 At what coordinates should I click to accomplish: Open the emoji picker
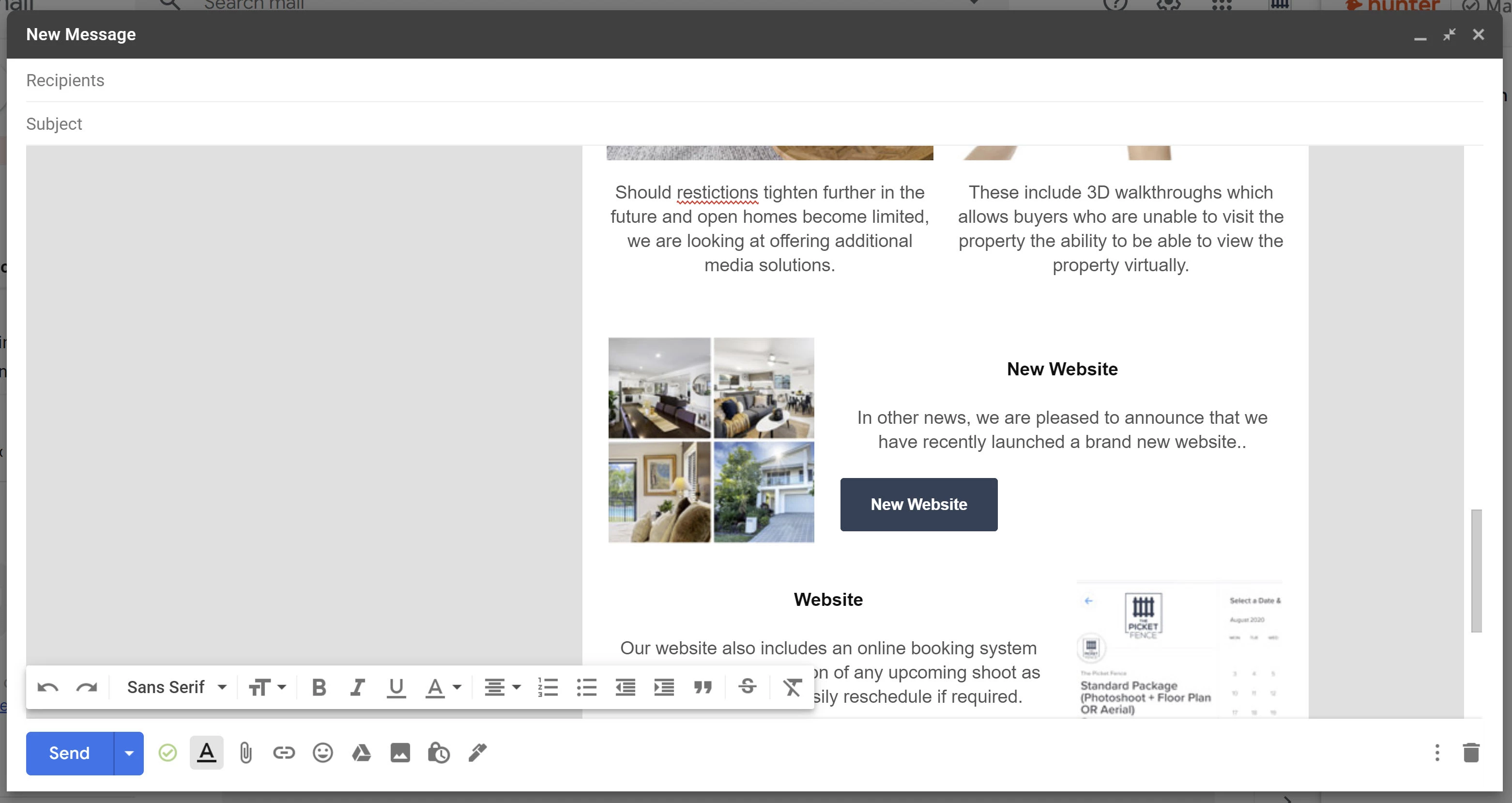coord(323,753)
